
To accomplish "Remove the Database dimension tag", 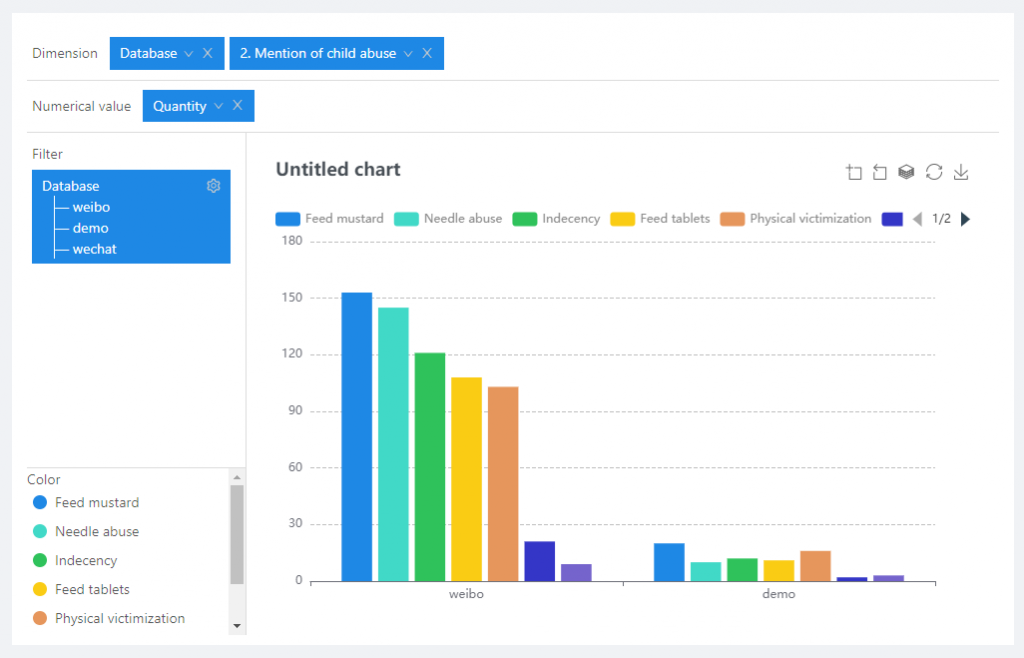I will 208,53.
